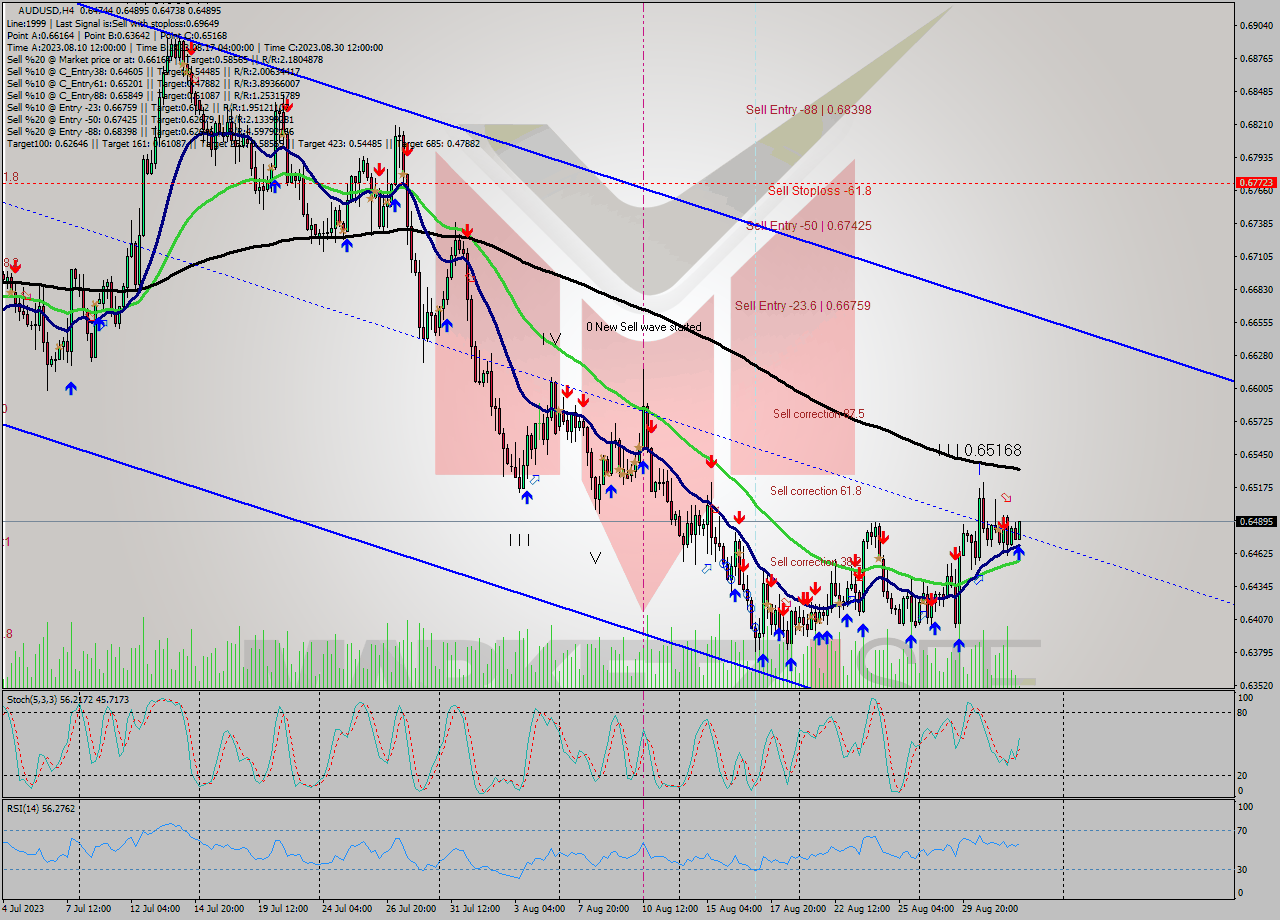1280x920 pixels.
Task: Click the 'Sell Entry -50 | 0.67425' label
Action: (808, 226)
